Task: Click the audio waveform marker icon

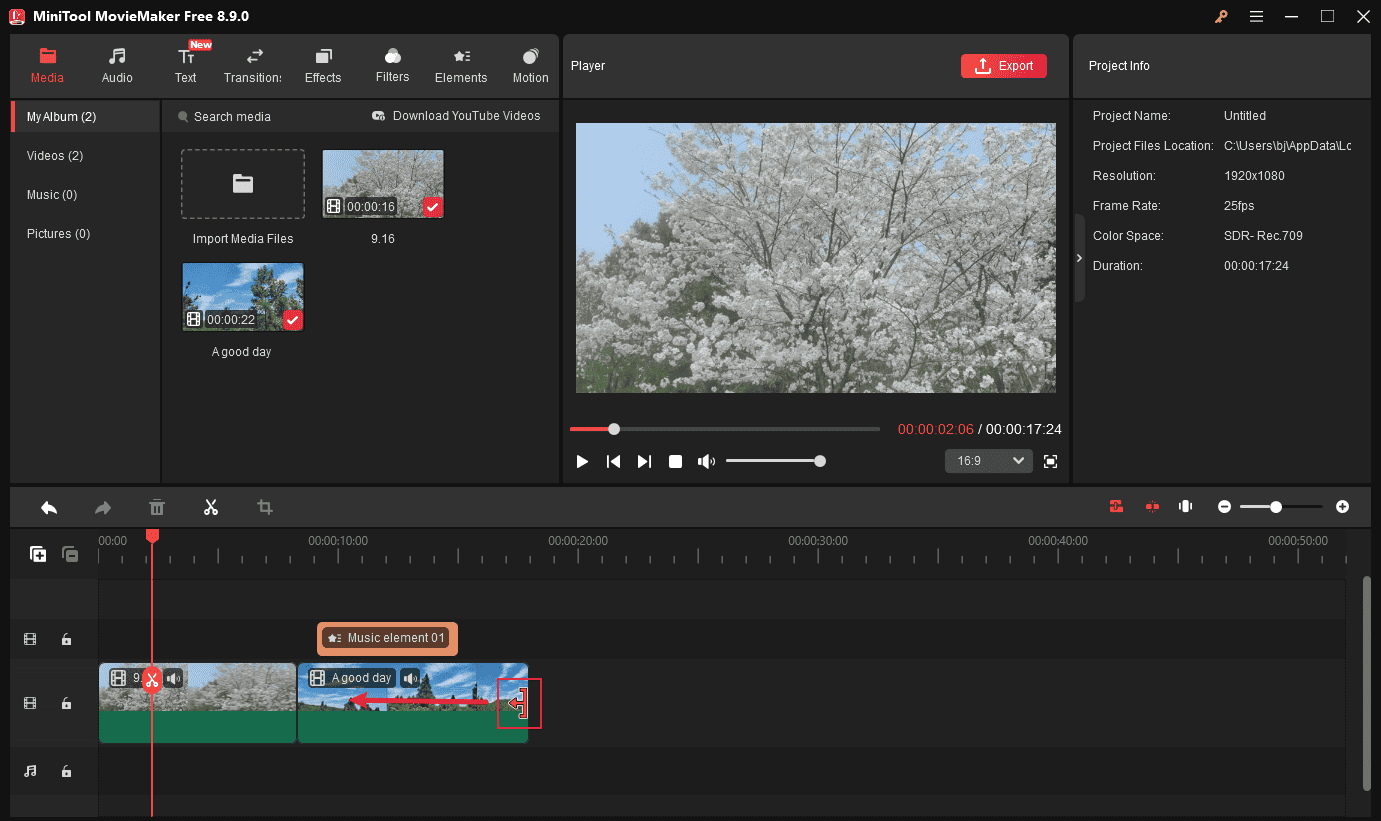Action: (1186, 506)
